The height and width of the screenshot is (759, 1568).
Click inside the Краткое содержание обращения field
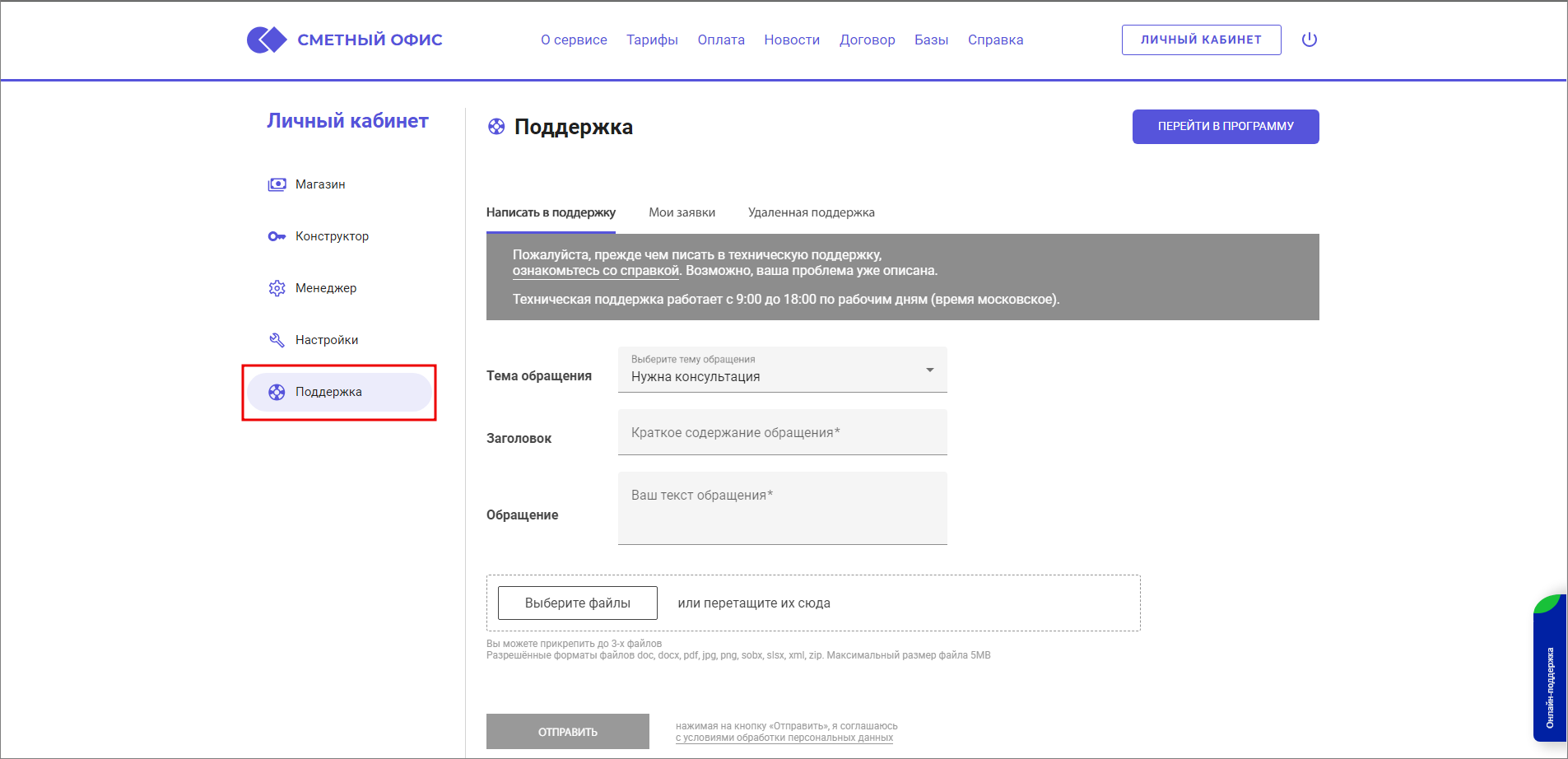pyautogui.click(x=781, y=432)
